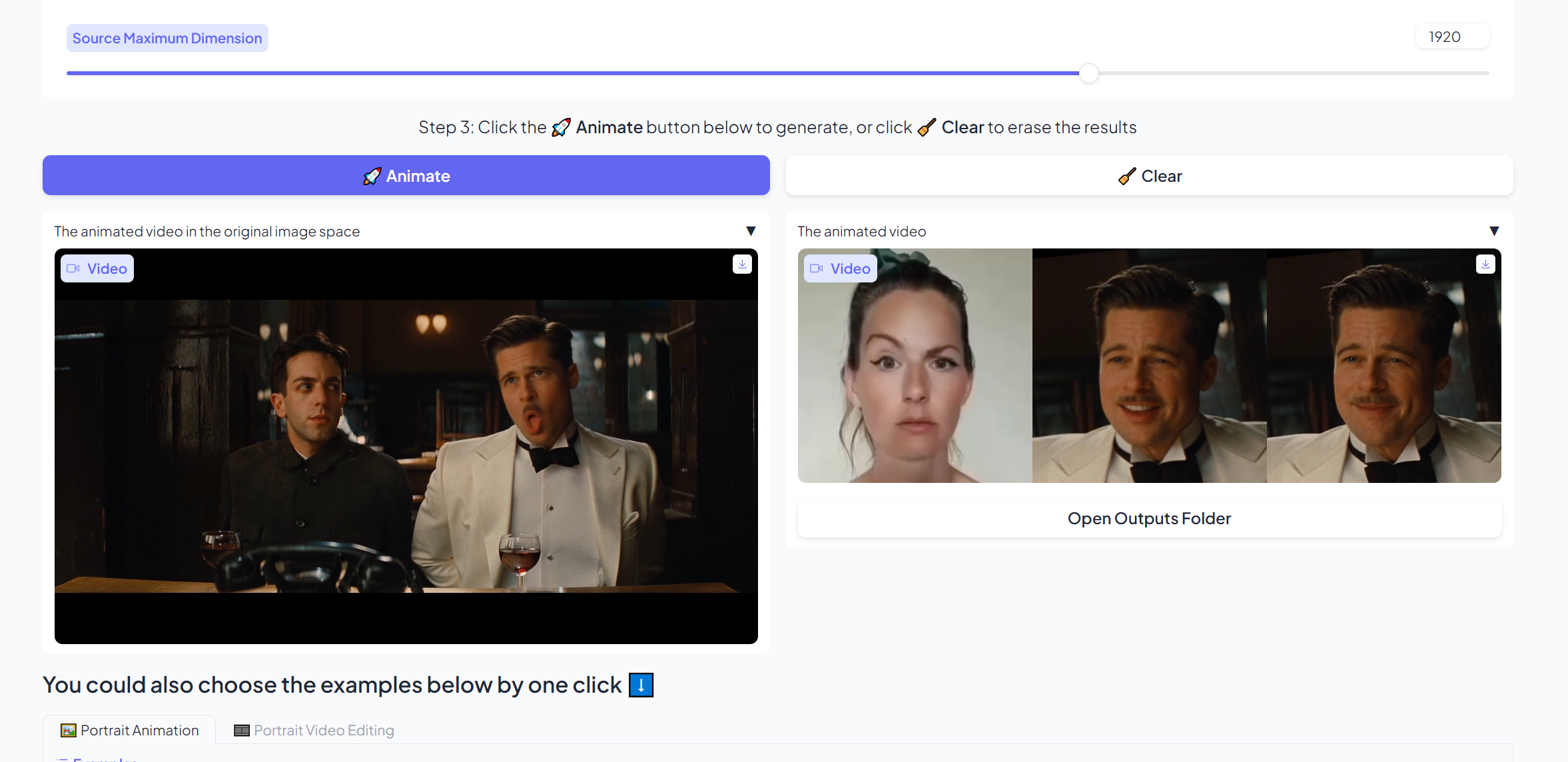Screen dimensions: 1568x762
Task: Click the blue down arrow emoji icon
Action: (x=641, y=685)
